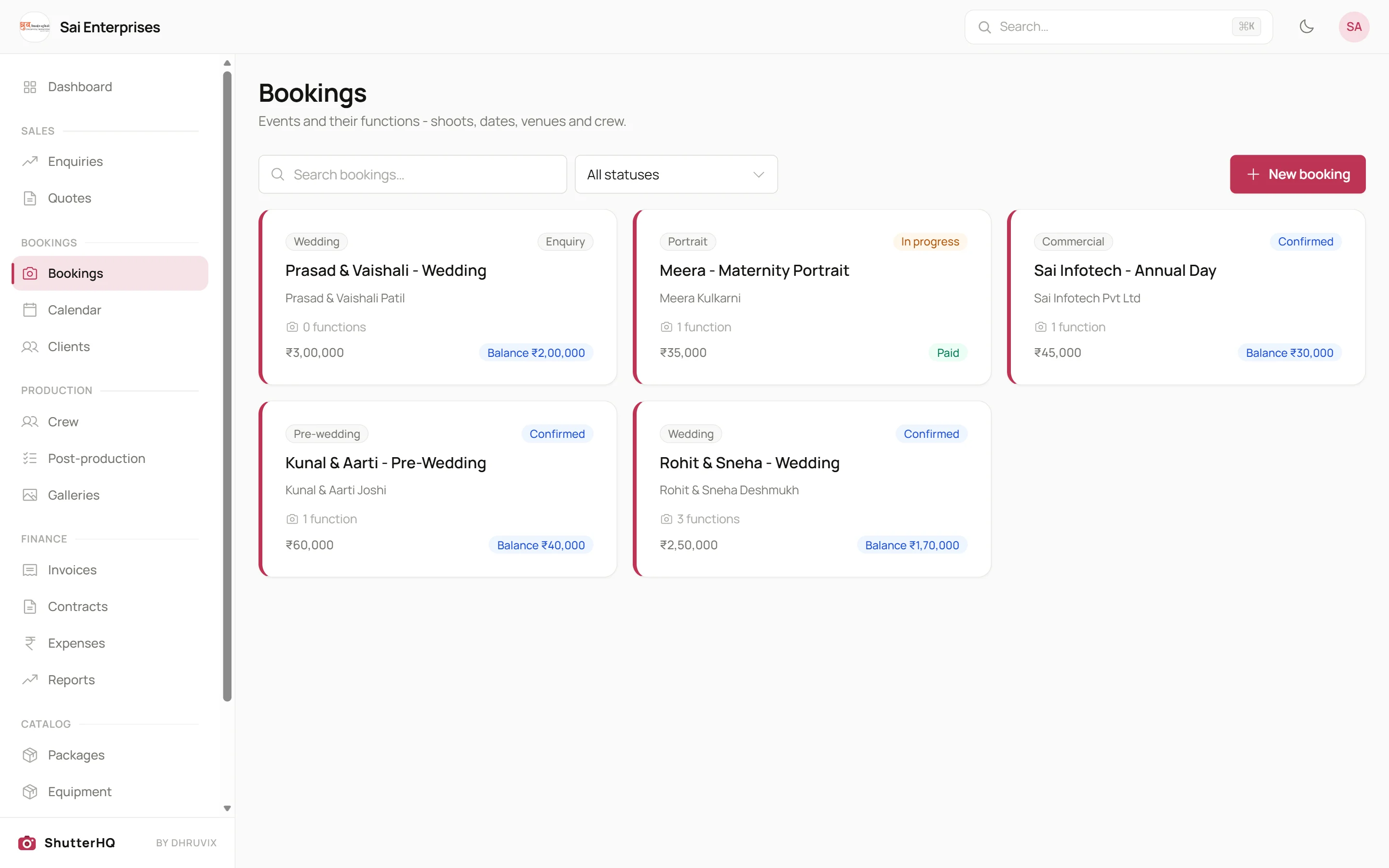Screen dimensions: 1389x868
Task: Click the Expenses rupee icon
Action: [30, 643]
